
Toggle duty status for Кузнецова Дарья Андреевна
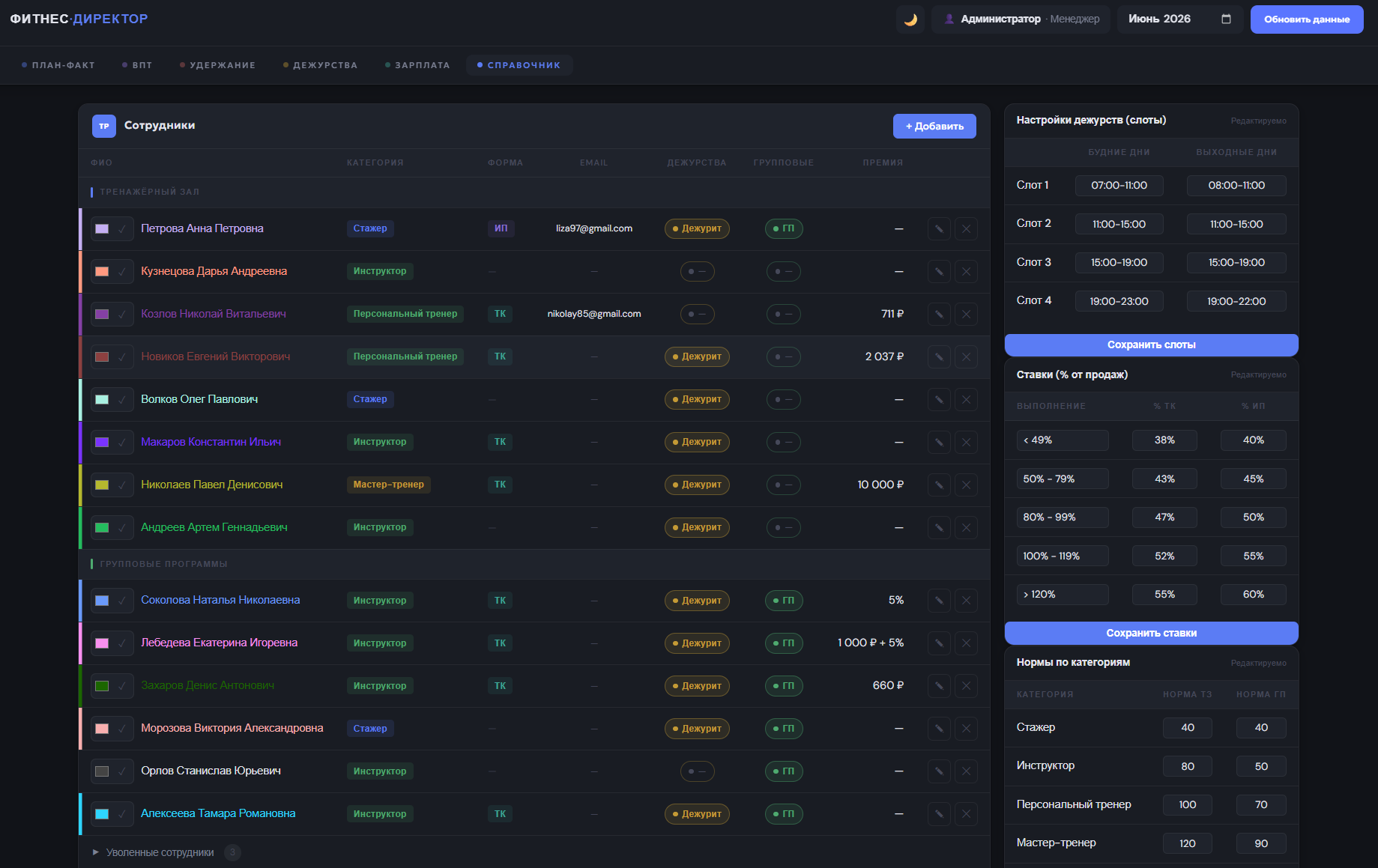(x=697, y=272)
